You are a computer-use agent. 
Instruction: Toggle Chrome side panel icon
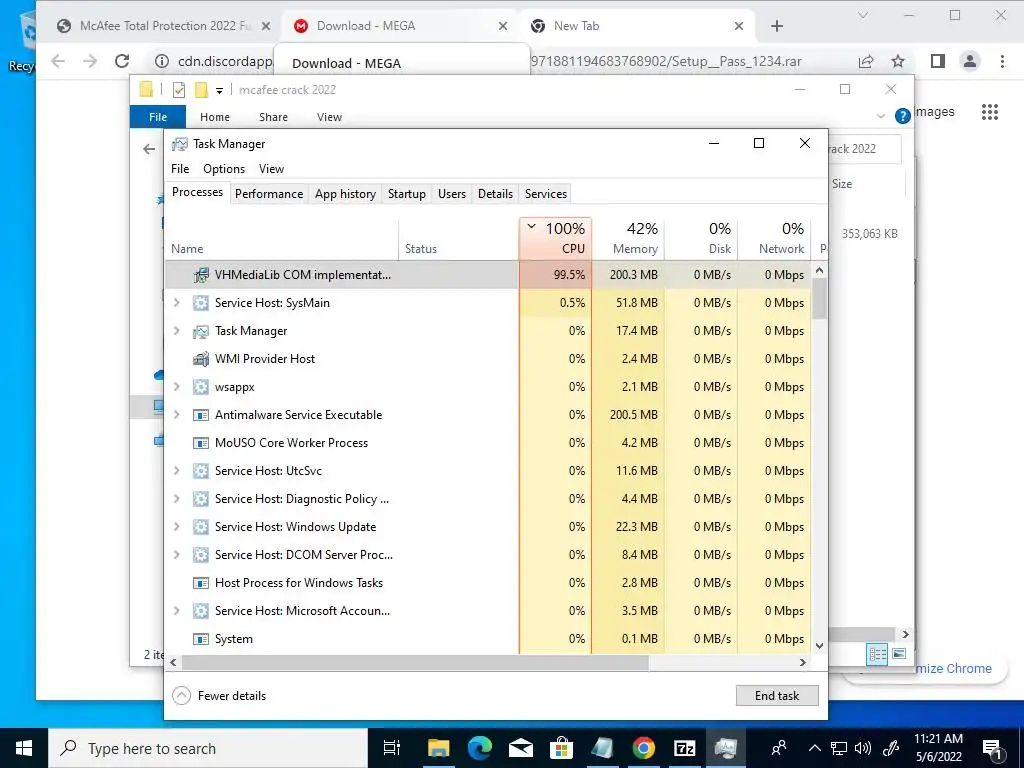pos(938,61)
